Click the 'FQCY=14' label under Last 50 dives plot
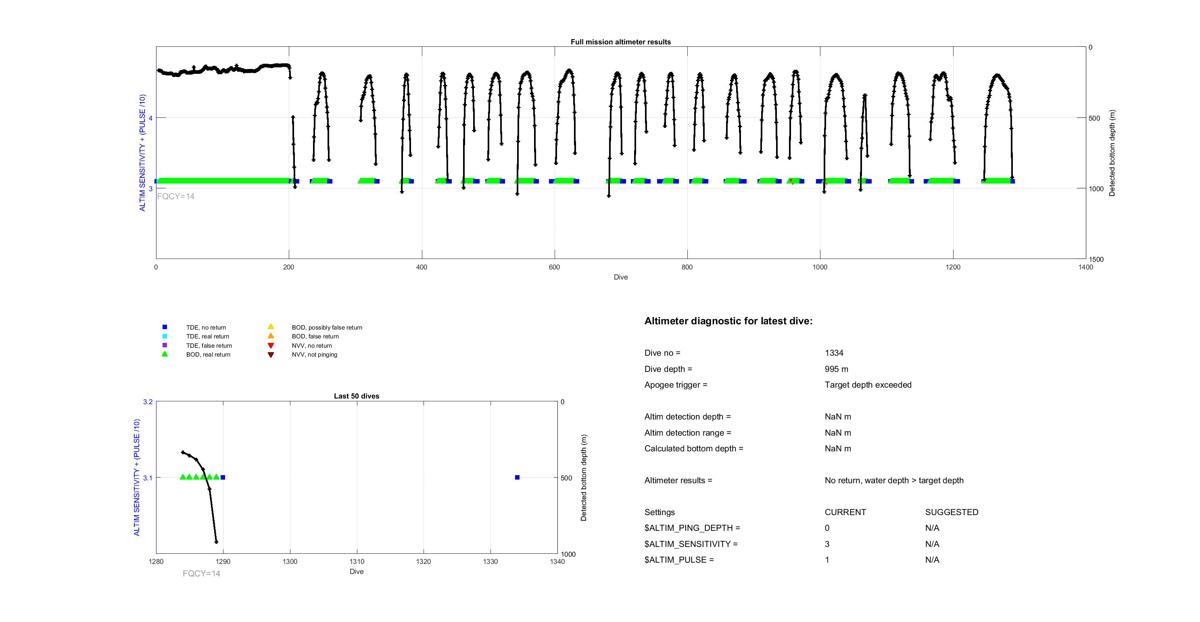This screenshot has height=622, width=1200. (201, 573)
